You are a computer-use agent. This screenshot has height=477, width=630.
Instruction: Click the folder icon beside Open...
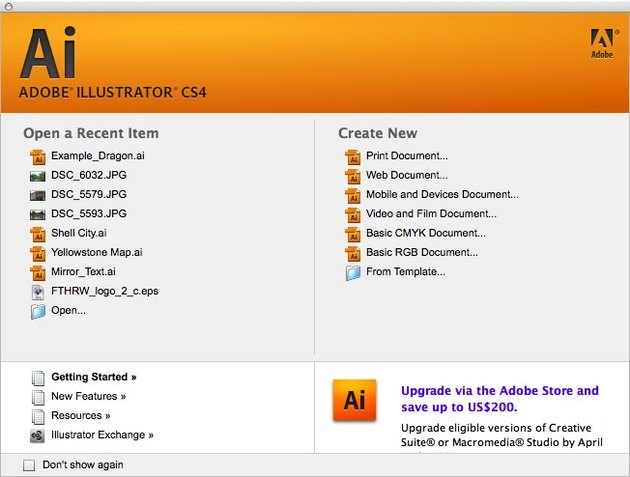[x=38, y=311]
